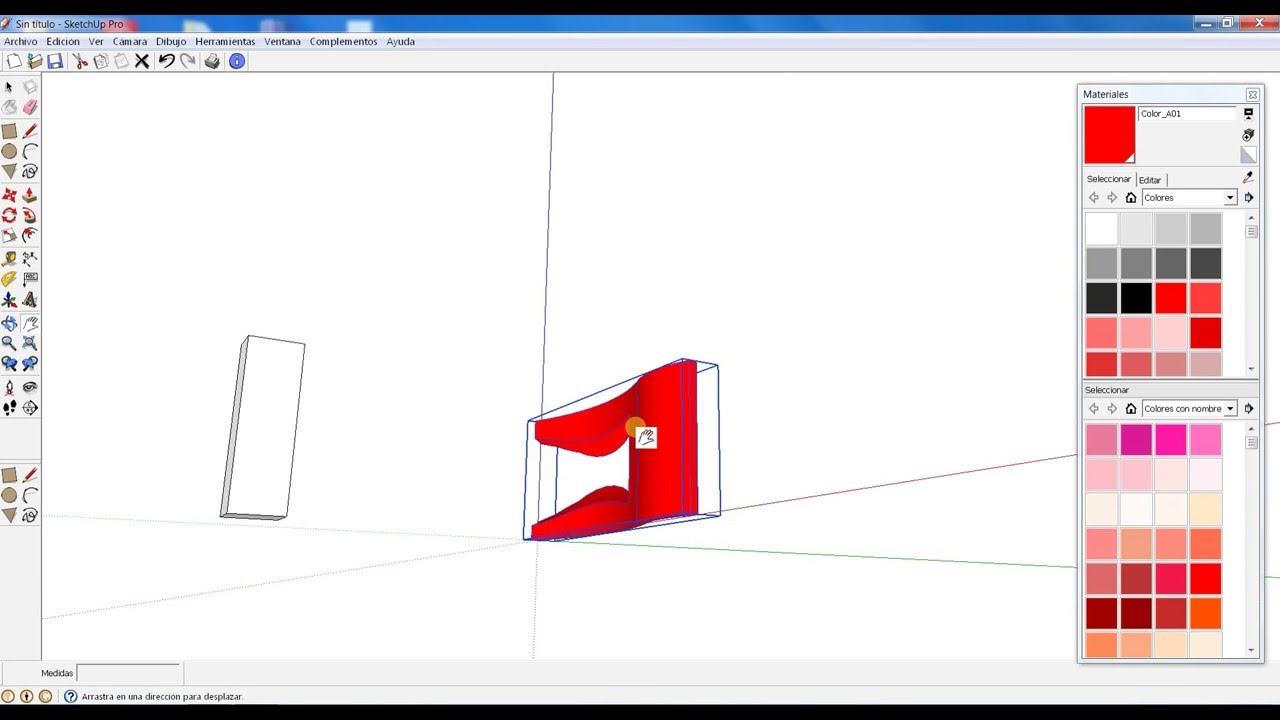Choose the 3D Text tool

coord(30,299)
